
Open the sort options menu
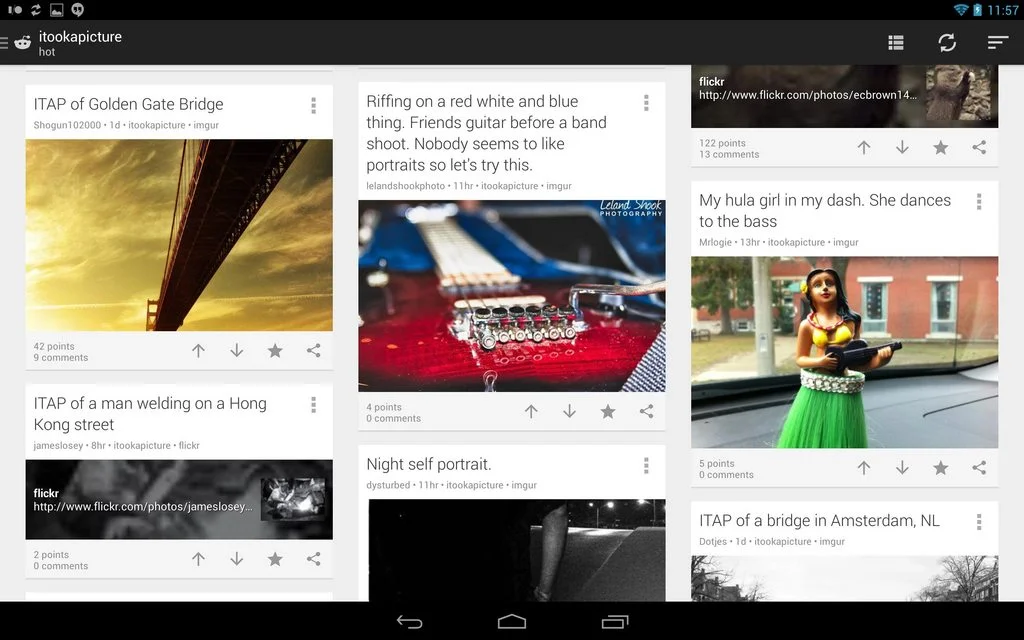[x=998, y=42]
